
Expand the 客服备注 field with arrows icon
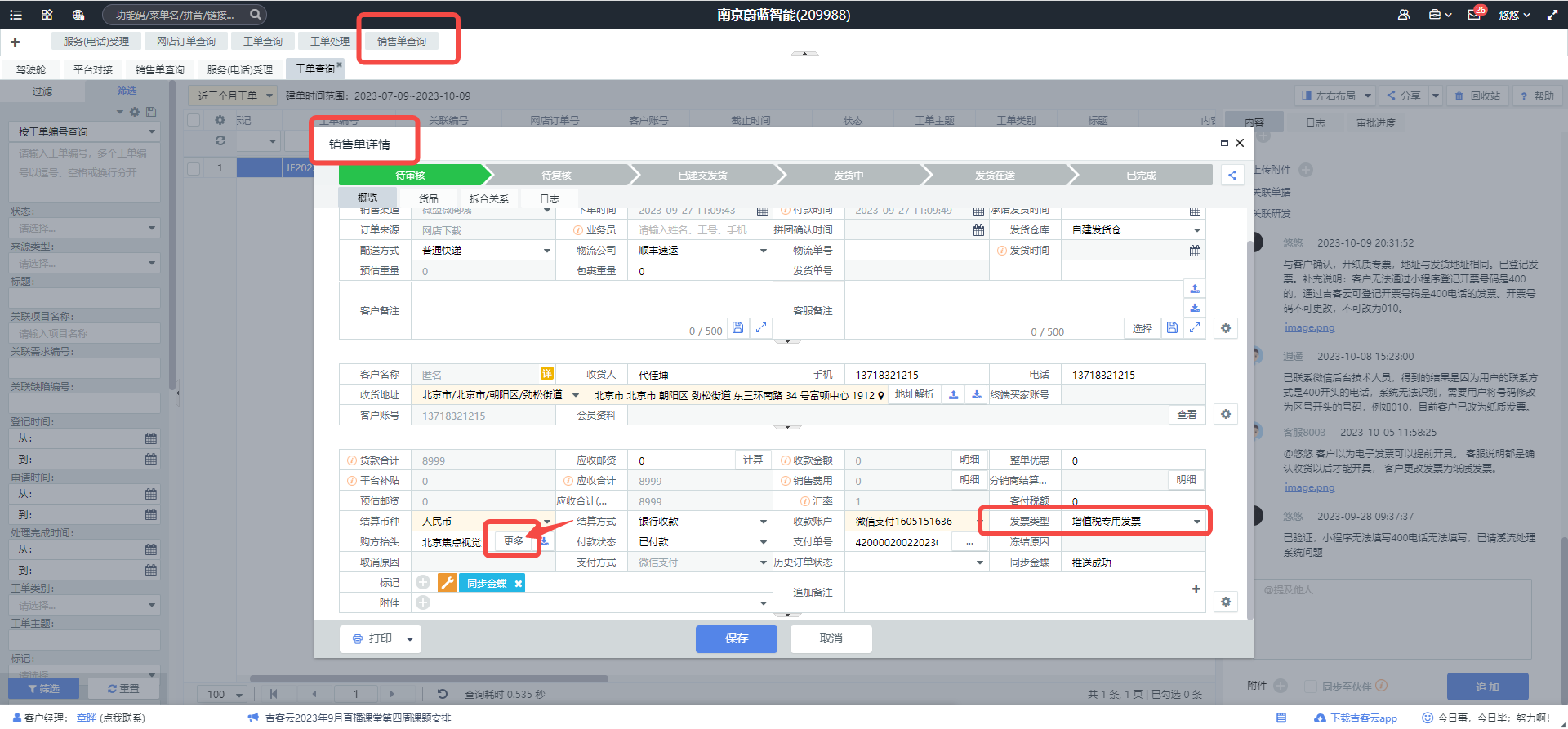click(1195, 327)
